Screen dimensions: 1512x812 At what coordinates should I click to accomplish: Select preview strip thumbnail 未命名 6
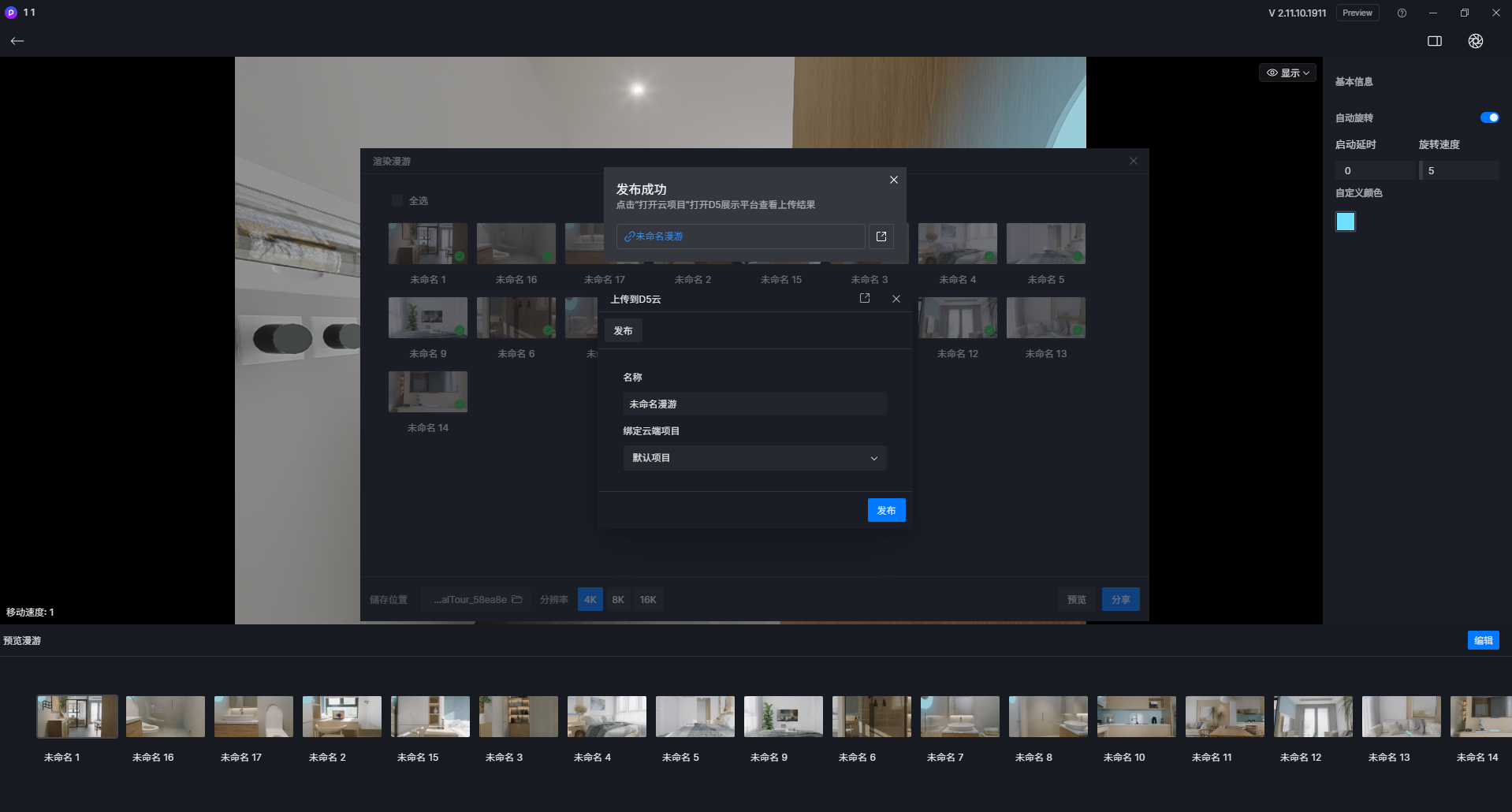point(872,717)
